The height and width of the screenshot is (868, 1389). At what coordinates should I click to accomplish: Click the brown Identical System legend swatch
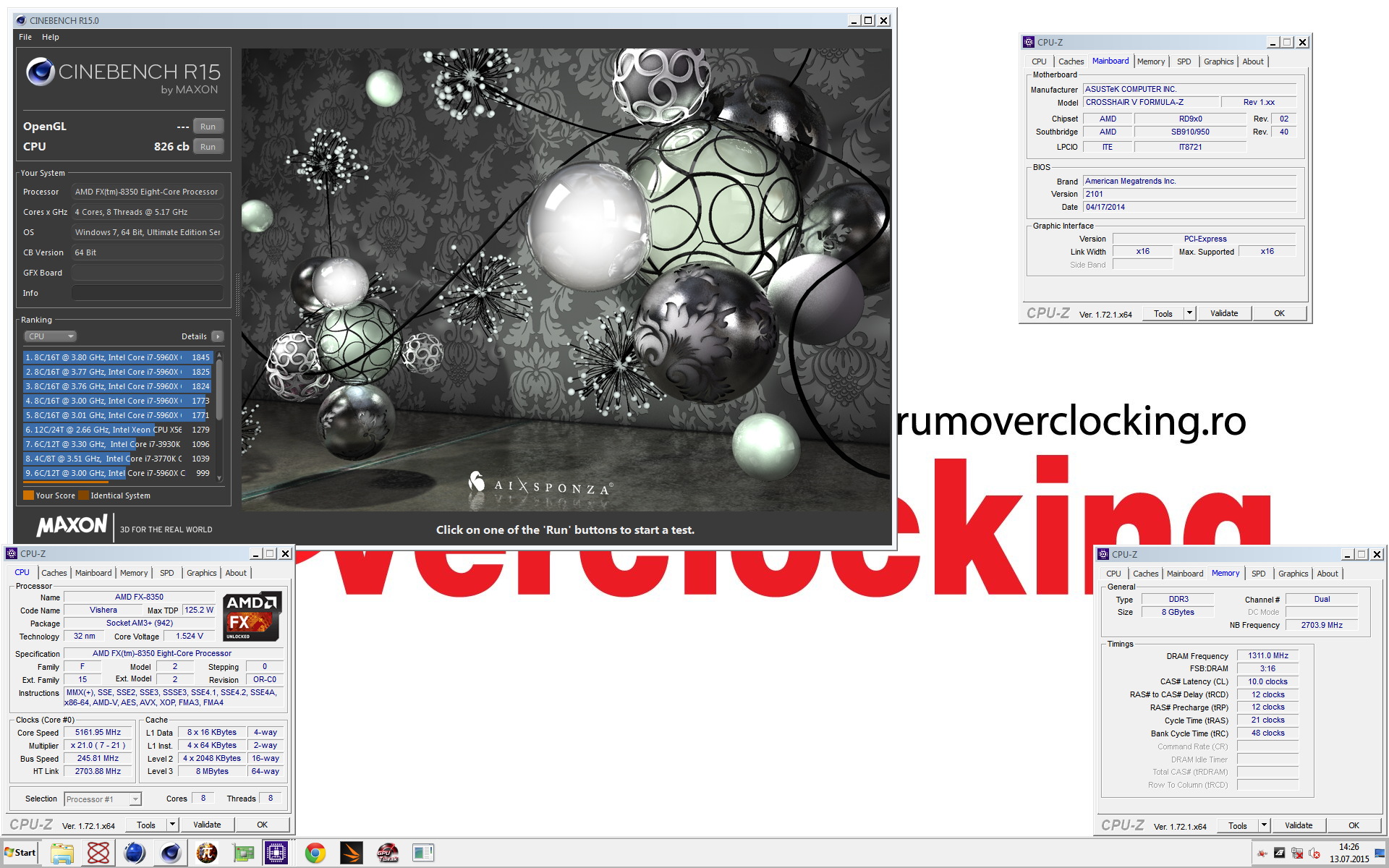click(x=83, y=495)
